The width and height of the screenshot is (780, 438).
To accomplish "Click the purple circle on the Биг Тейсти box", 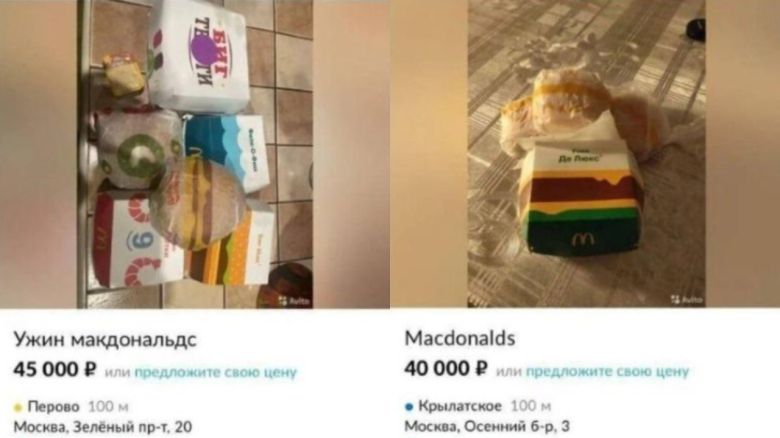I will (204, 48).
